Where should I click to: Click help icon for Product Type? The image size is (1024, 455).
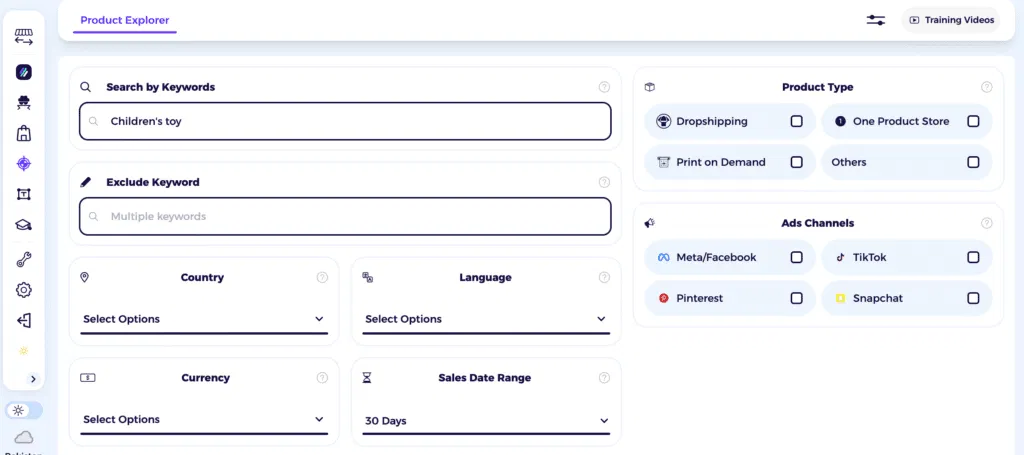pyautogui.click(x=987, y=87)
